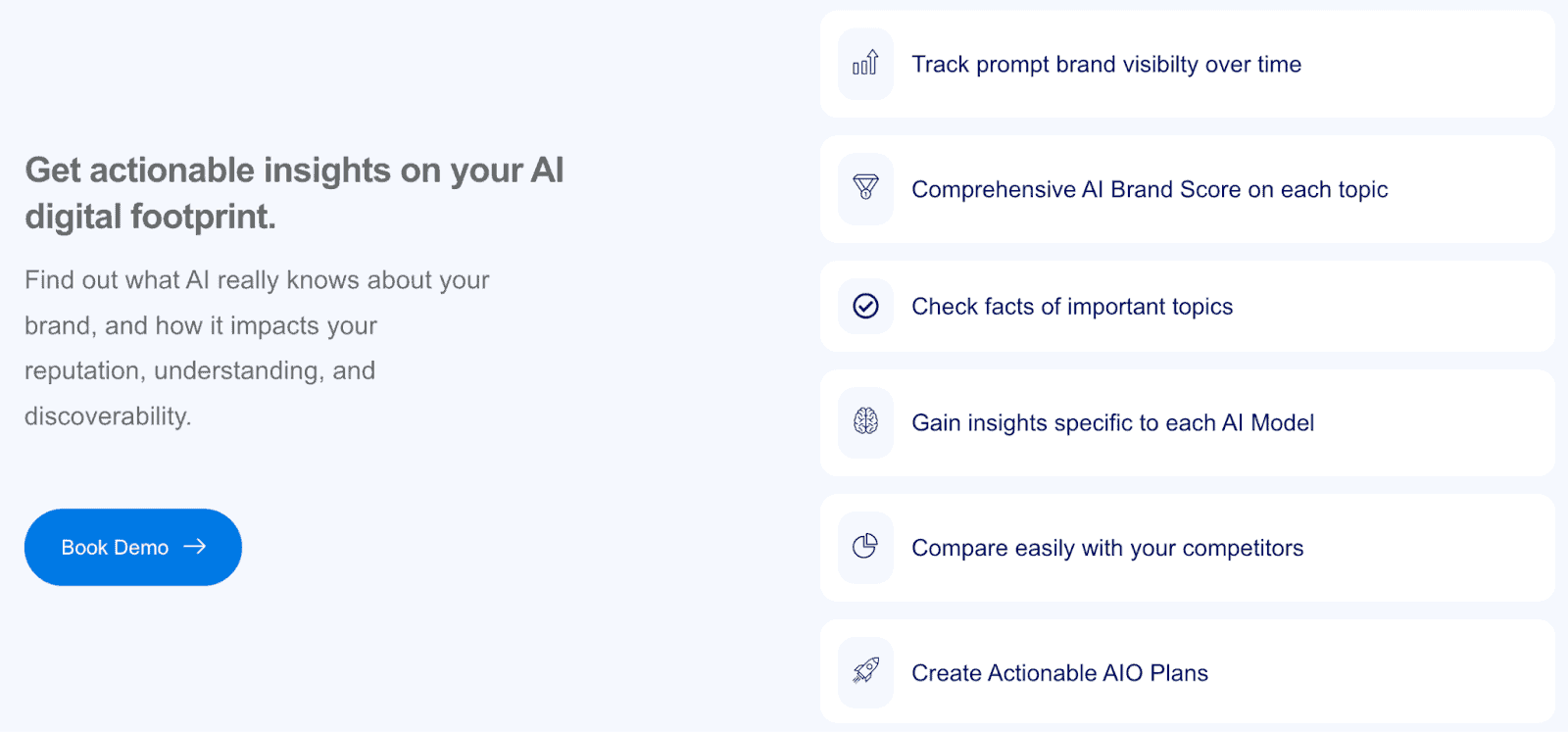Image resolution: width=1568 pixels, height=732 pixels.
Task: Click the medal icon for AI Brand Score
Action: (x=865, y=188)
